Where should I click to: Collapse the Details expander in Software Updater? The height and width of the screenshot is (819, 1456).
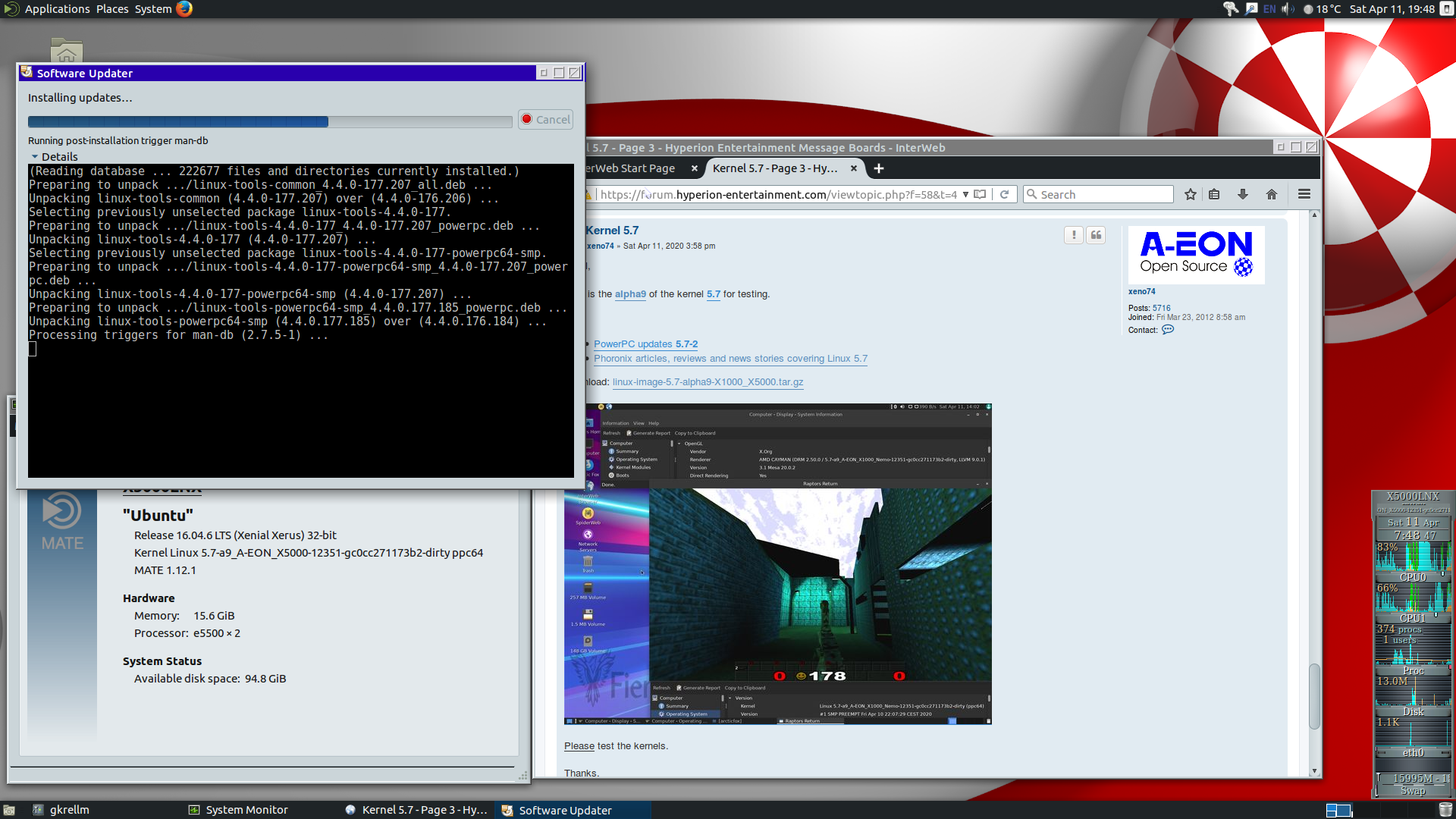(x=54, y=157)
